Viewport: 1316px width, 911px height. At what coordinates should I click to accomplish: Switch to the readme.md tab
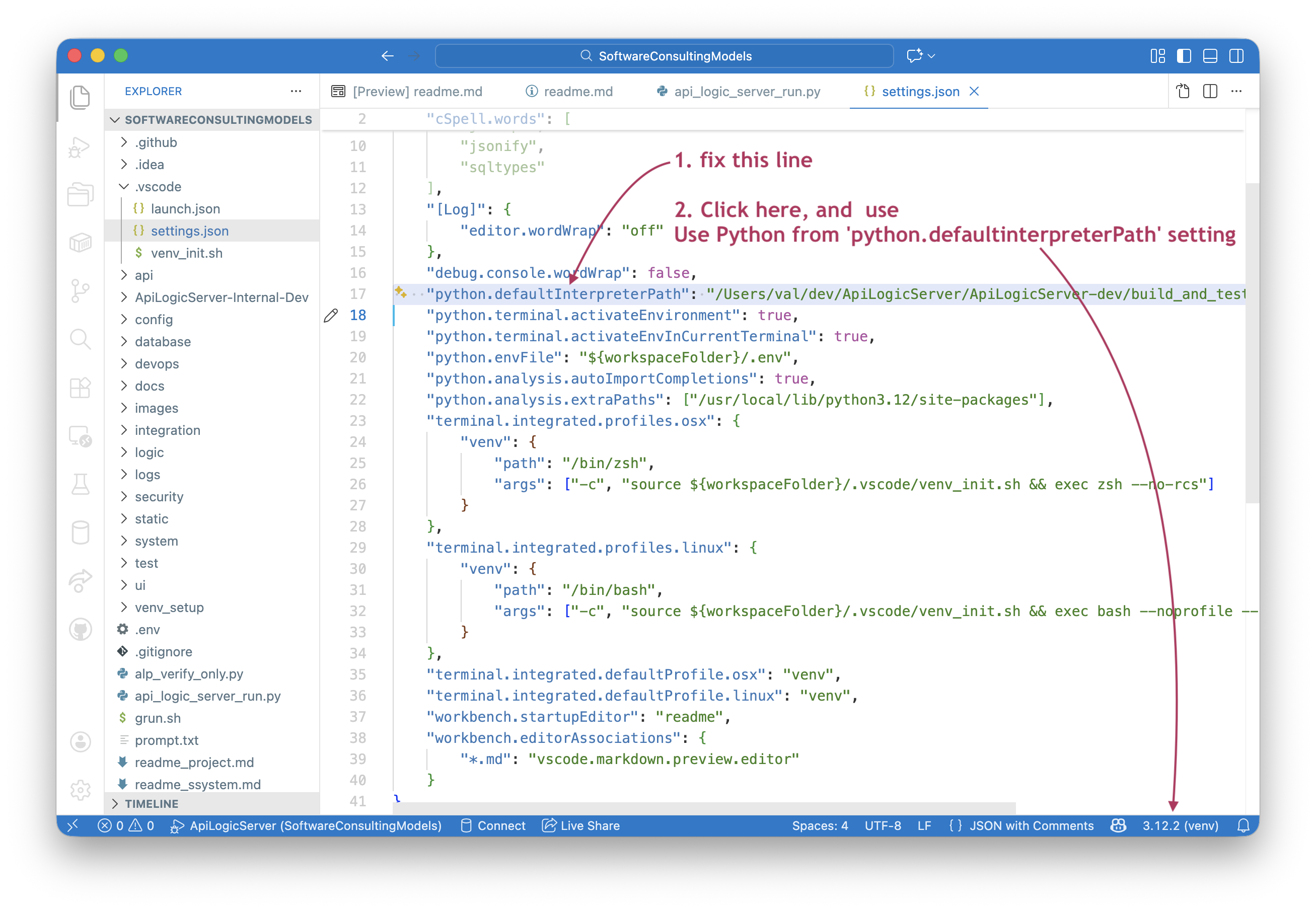[x=578, y=91]
